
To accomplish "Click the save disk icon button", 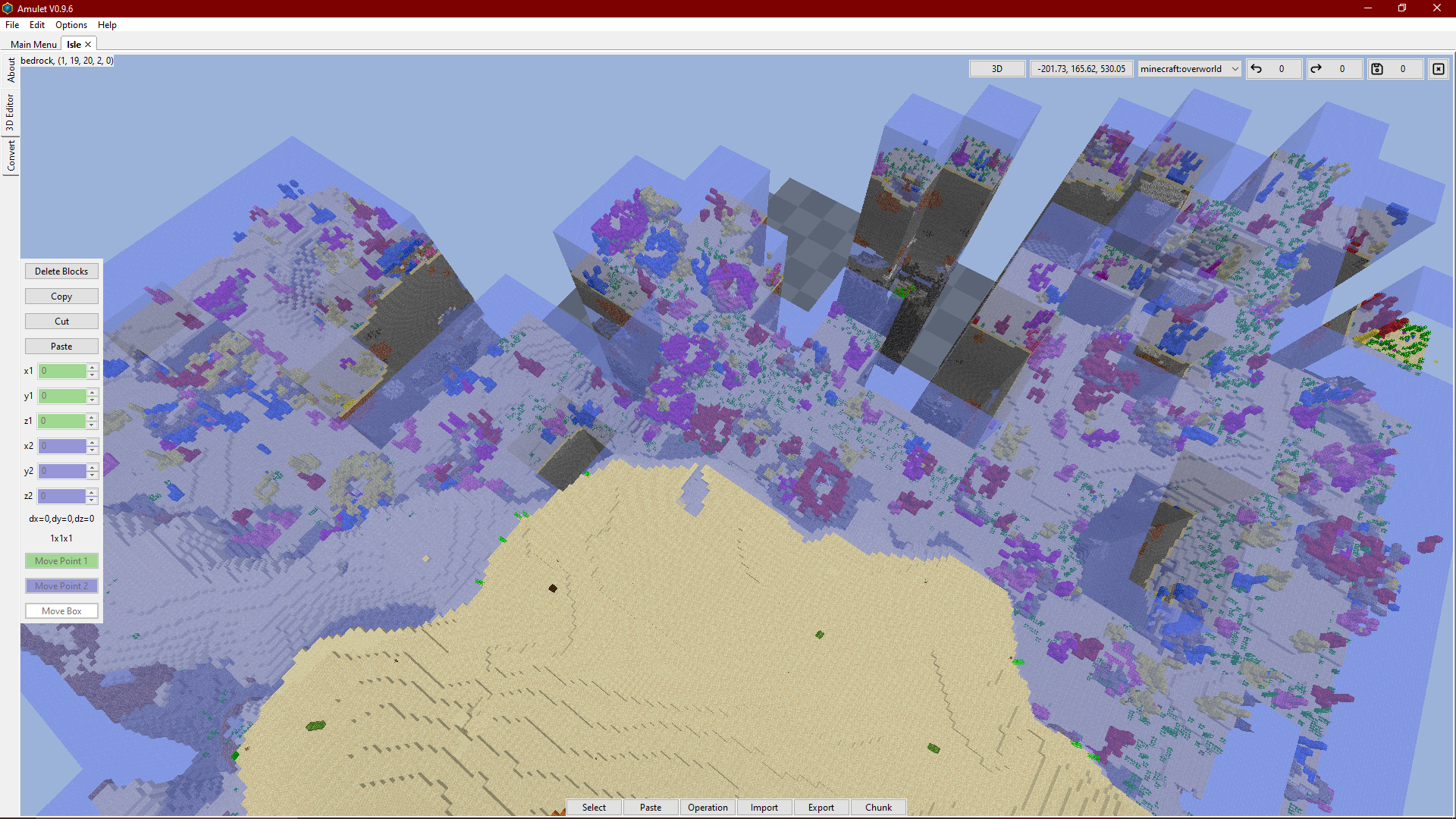I will [x=1377, y=69].
